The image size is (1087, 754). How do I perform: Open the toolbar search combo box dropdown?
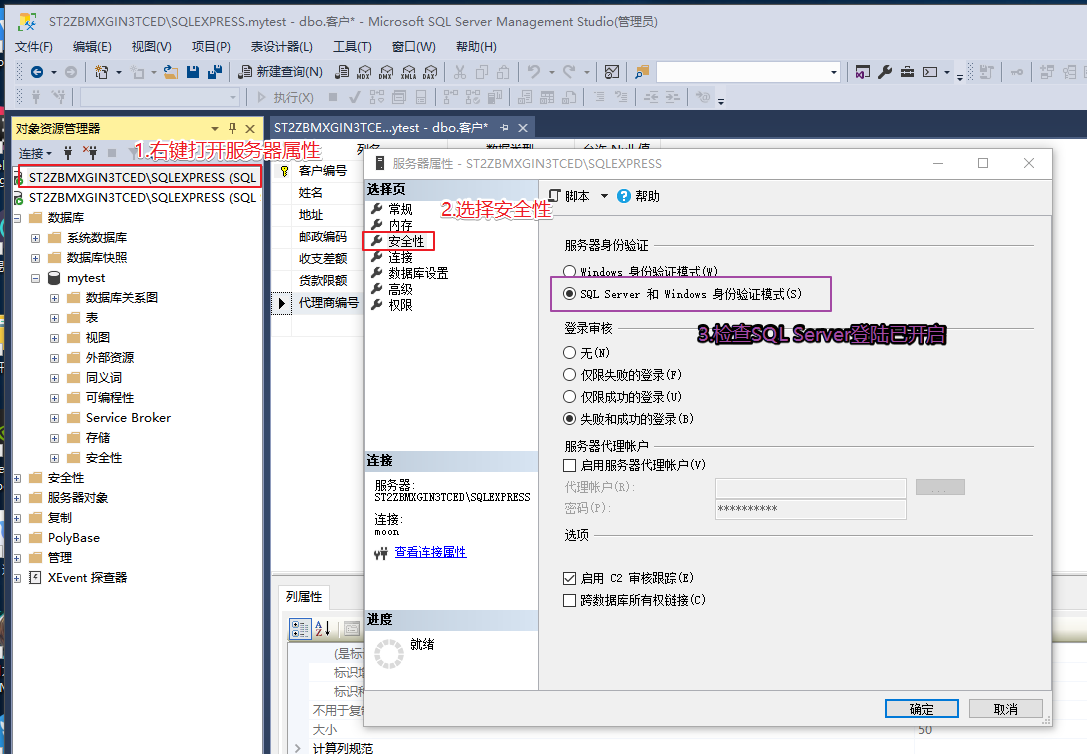pos(833,71)
